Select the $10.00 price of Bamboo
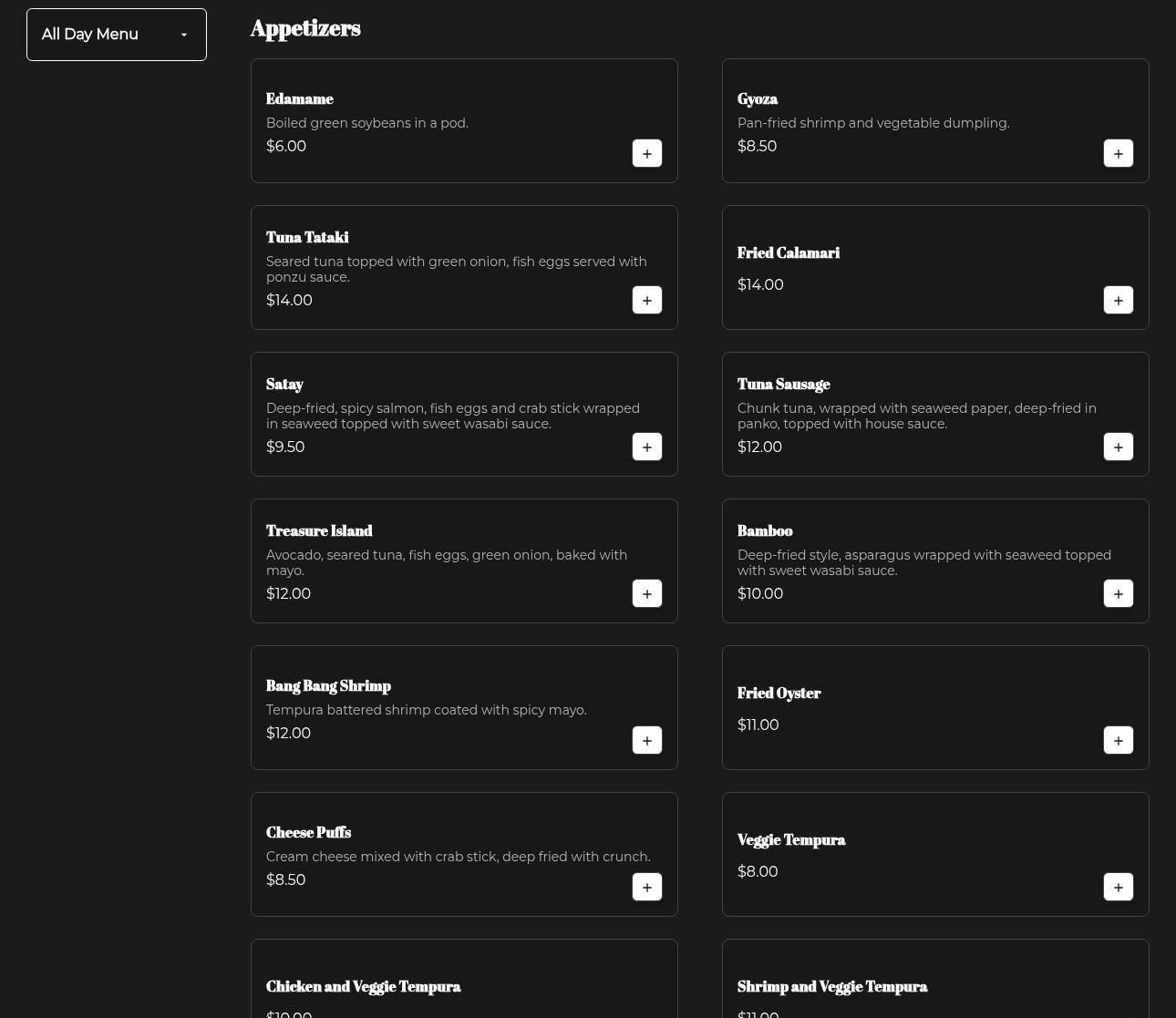 [x=760, y=593]
